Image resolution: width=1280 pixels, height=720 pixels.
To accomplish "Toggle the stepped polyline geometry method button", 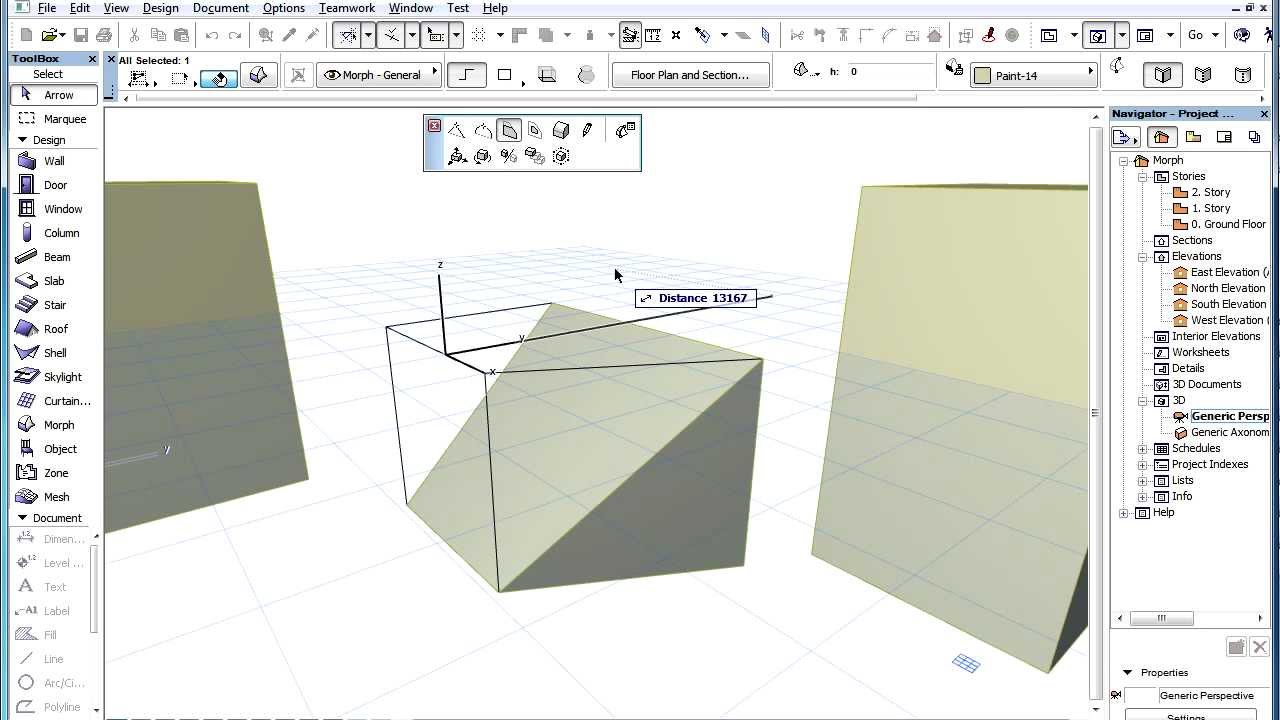I will coord(465,75).
